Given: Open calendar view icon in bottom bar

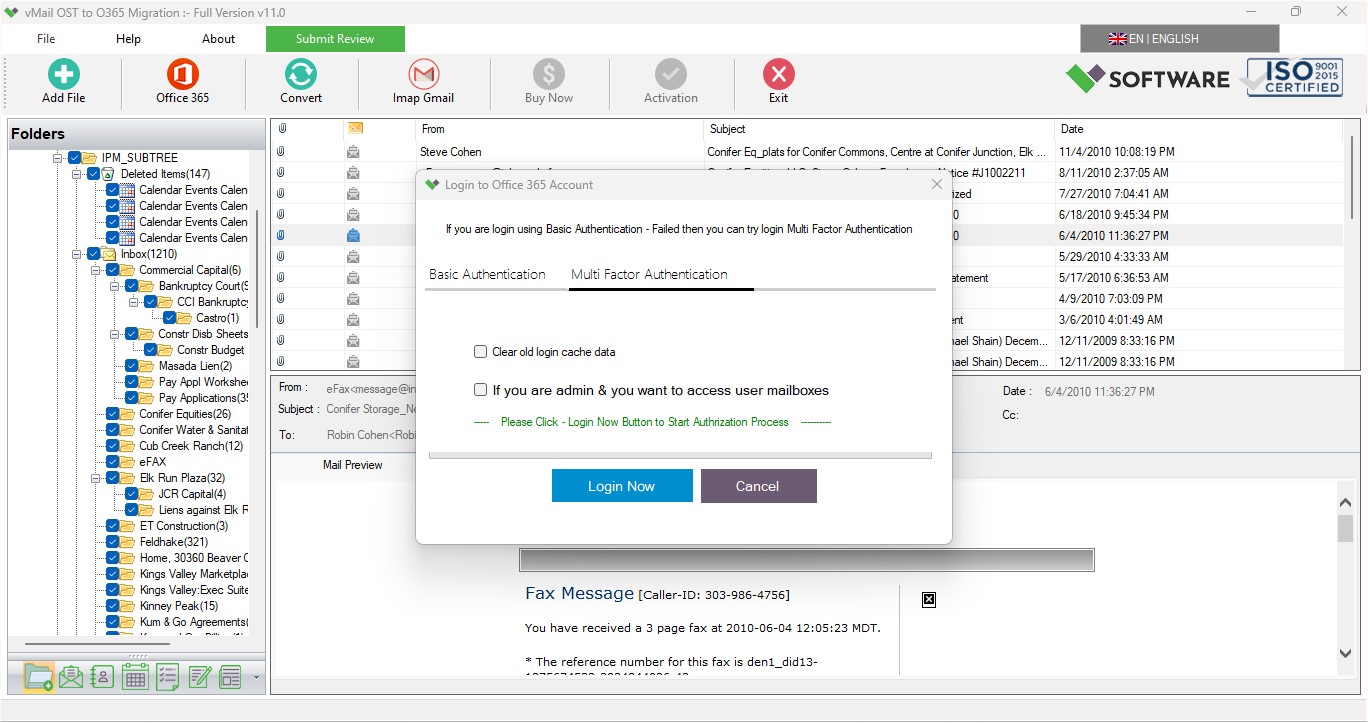Looking at the screenshot, I should (x=135, y=677).
